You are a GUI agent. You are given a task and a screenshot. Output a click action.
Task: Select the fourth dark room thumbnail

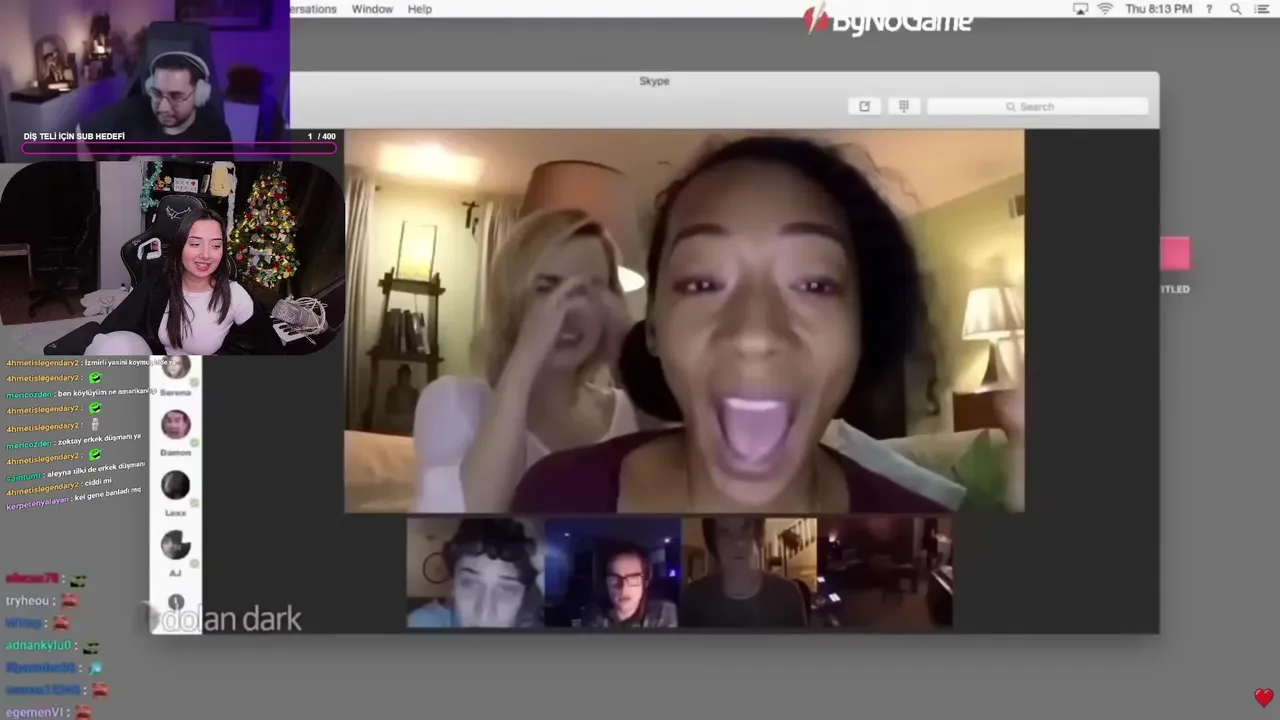[885, 573]
